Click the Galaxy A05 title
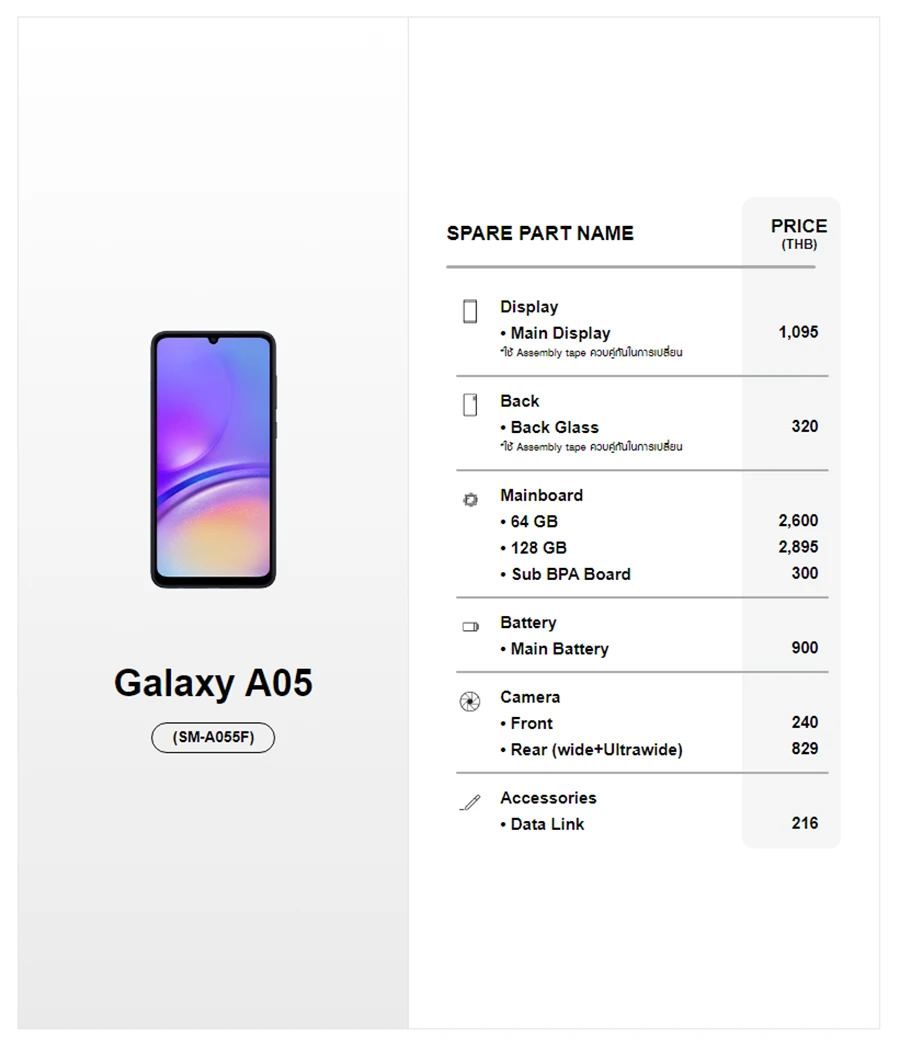The height and width of the screenshot is (1048, 900). [x=213, y=683]
